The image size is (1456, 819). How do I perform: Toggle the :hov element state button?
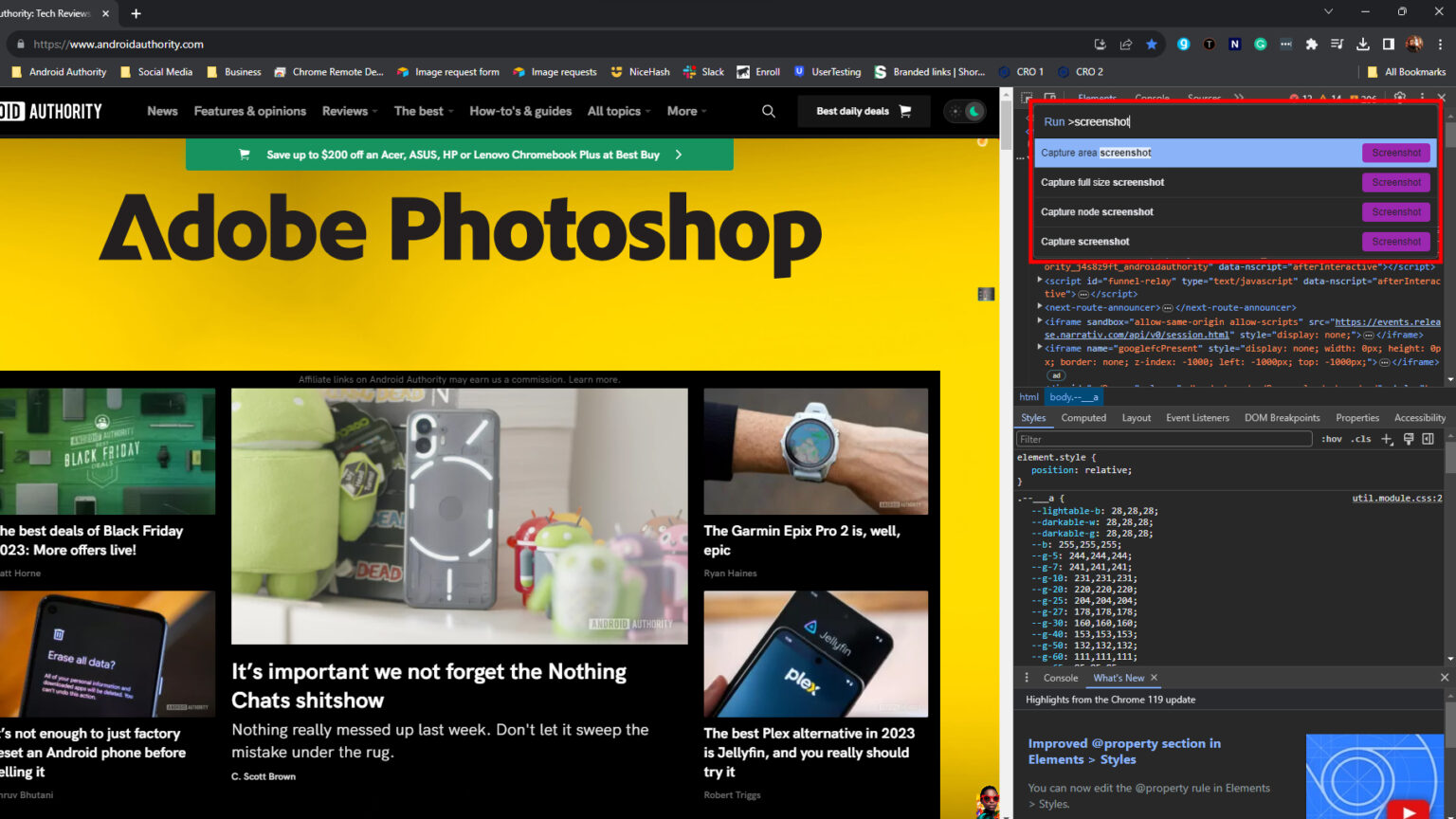click(1332, 439)
